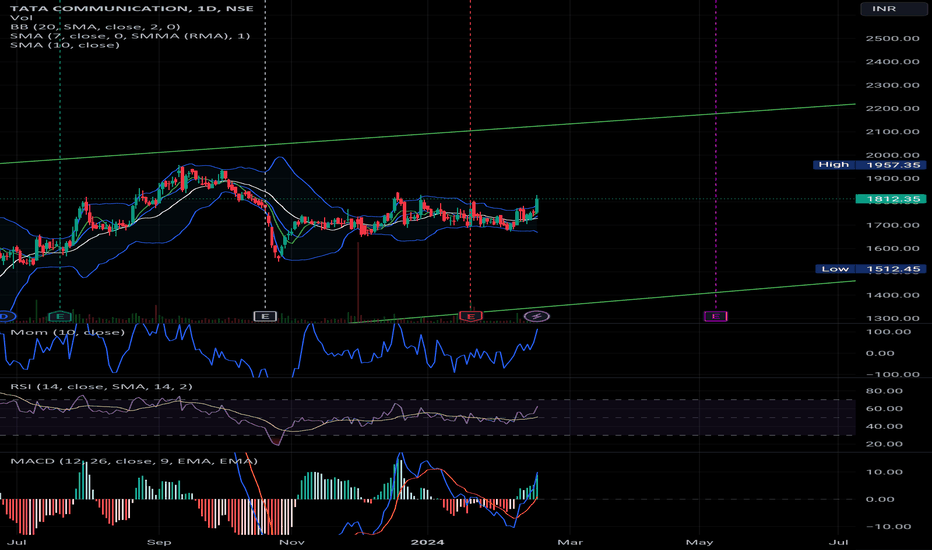Click the 2300.00 price axis value

tap(893, 85)
